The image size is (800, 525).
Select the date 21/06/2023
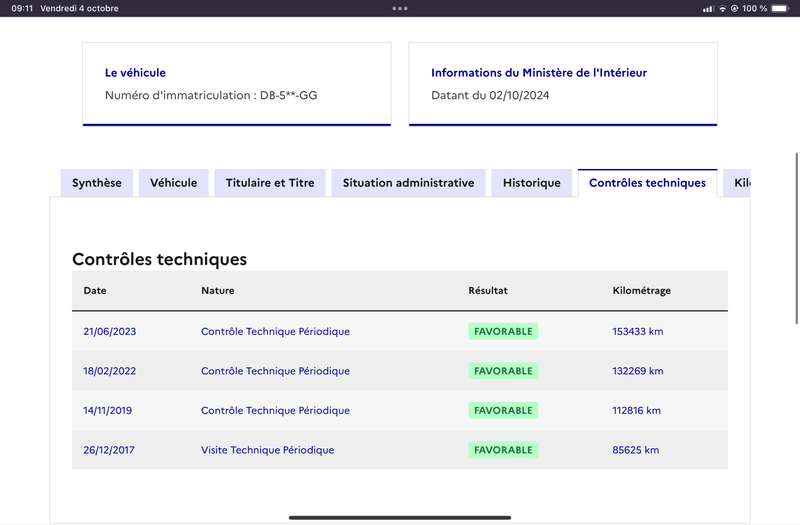click(110, 331)
